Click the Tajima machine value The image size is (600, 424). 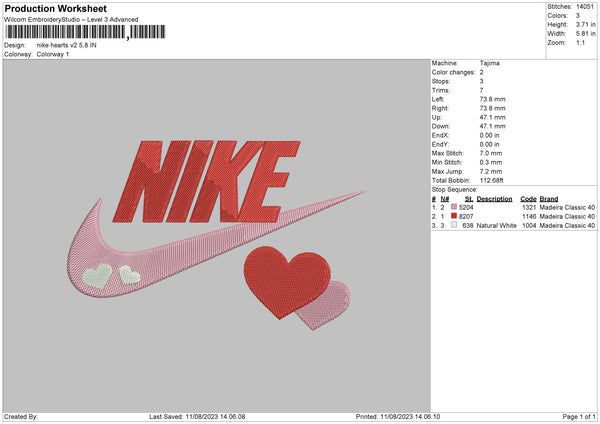(489, 63)
